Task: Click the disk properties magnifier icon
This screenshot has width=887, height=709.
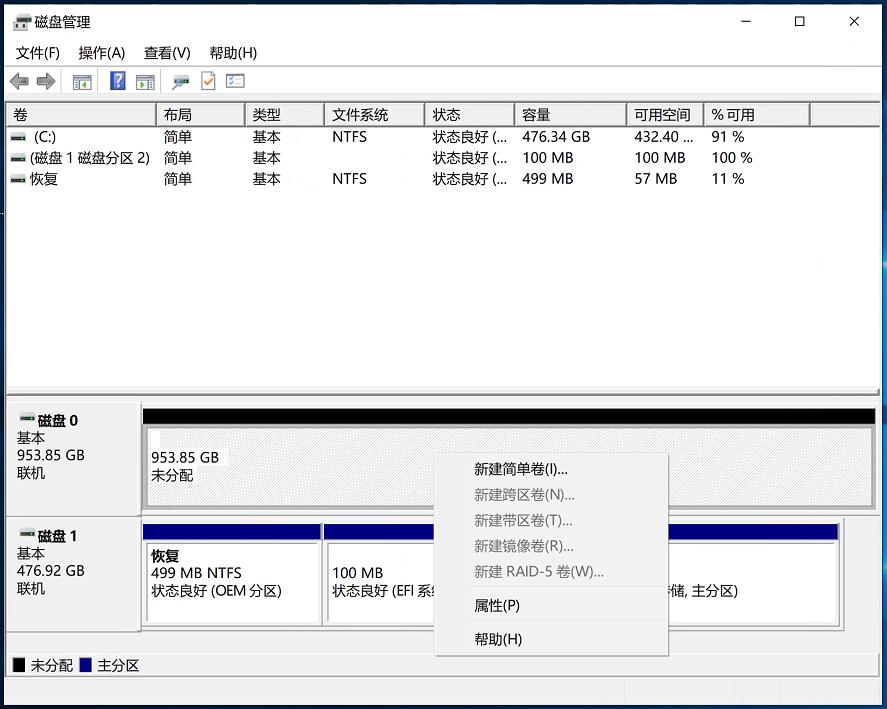Action: (x=182, y=81)
